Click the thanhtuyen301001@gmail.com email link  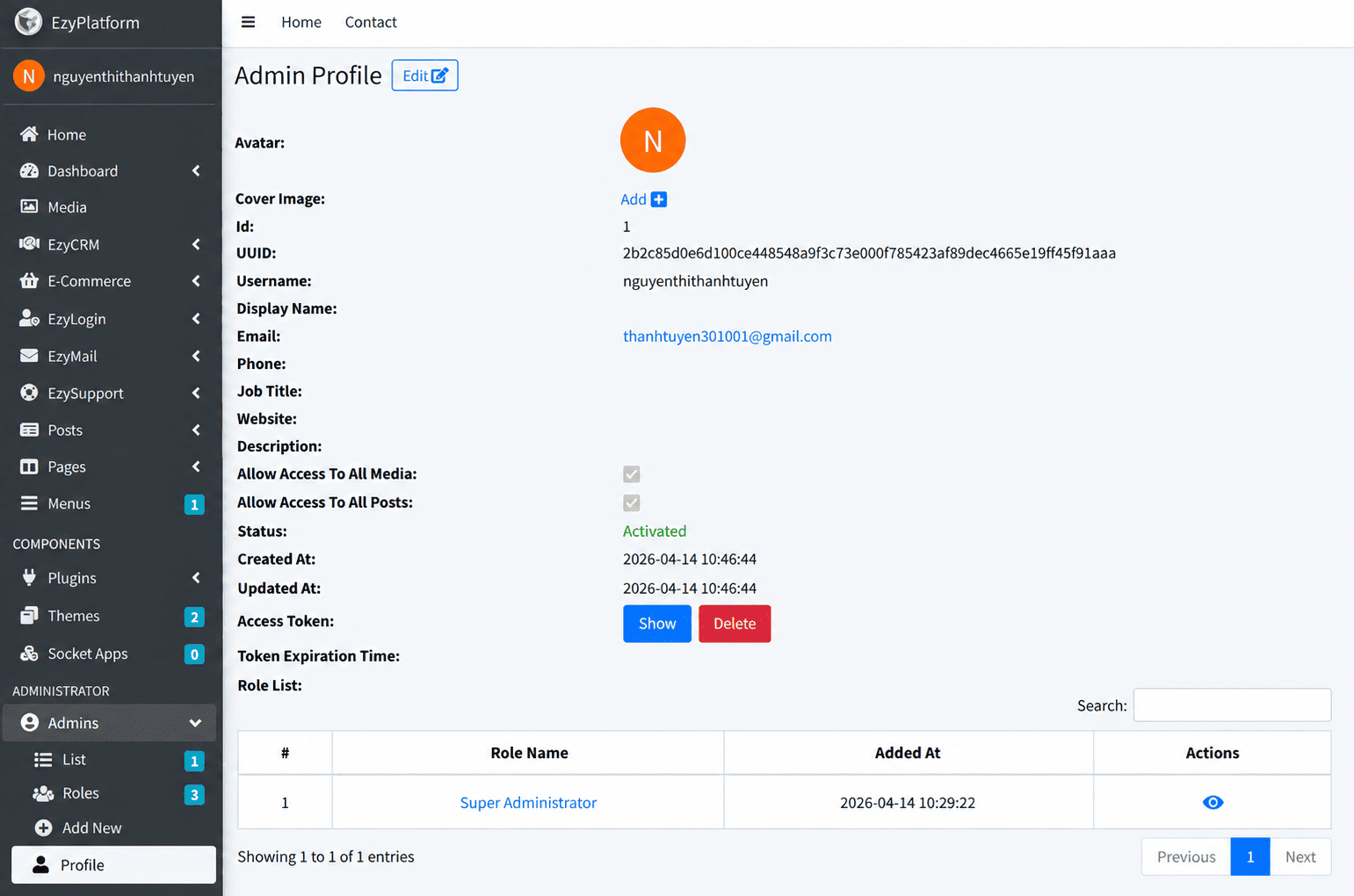(x=727, y=336)
